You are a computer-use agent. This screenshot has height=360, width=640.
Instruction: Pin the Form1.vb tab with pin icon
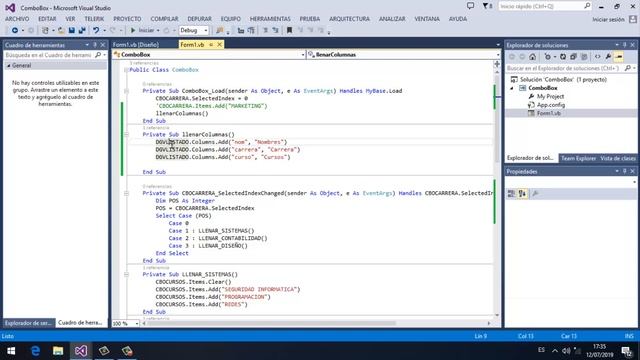211,44
